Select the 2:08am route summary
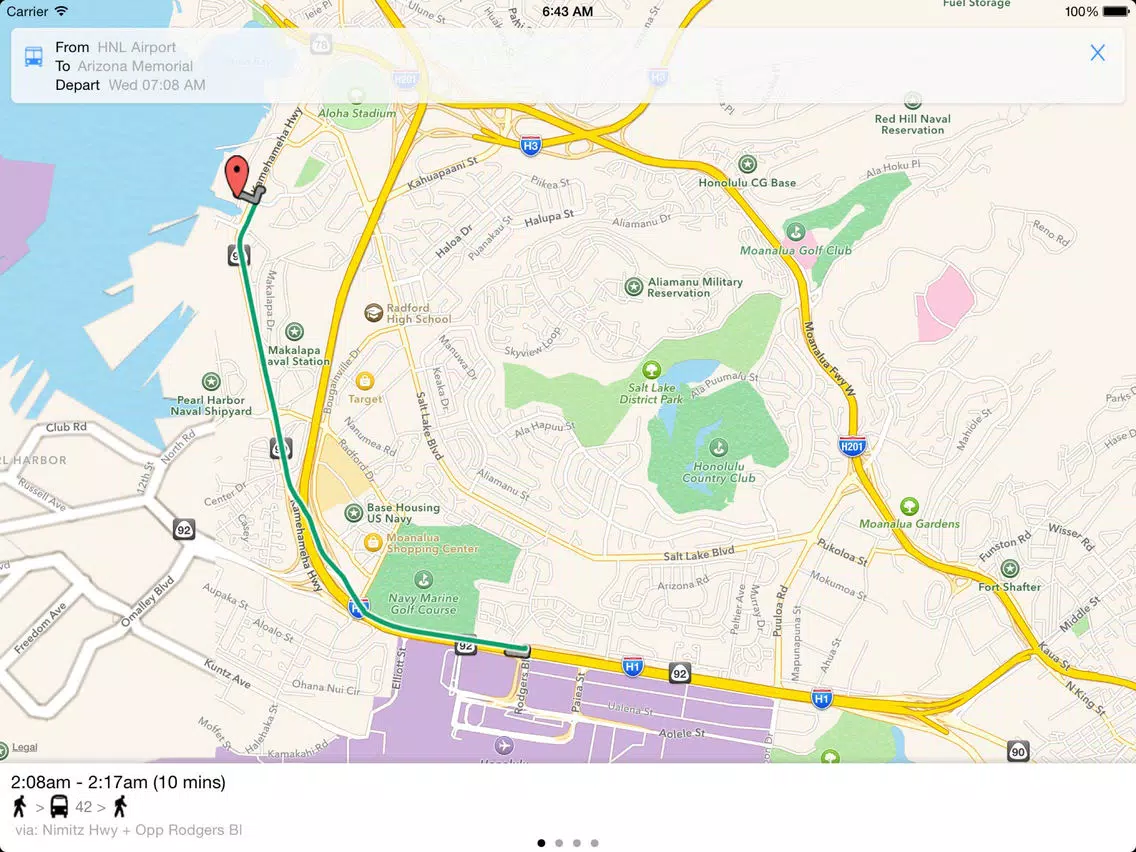Image resolution: width=1136 pixels, height=852 pixels. (x=118, y=782)
